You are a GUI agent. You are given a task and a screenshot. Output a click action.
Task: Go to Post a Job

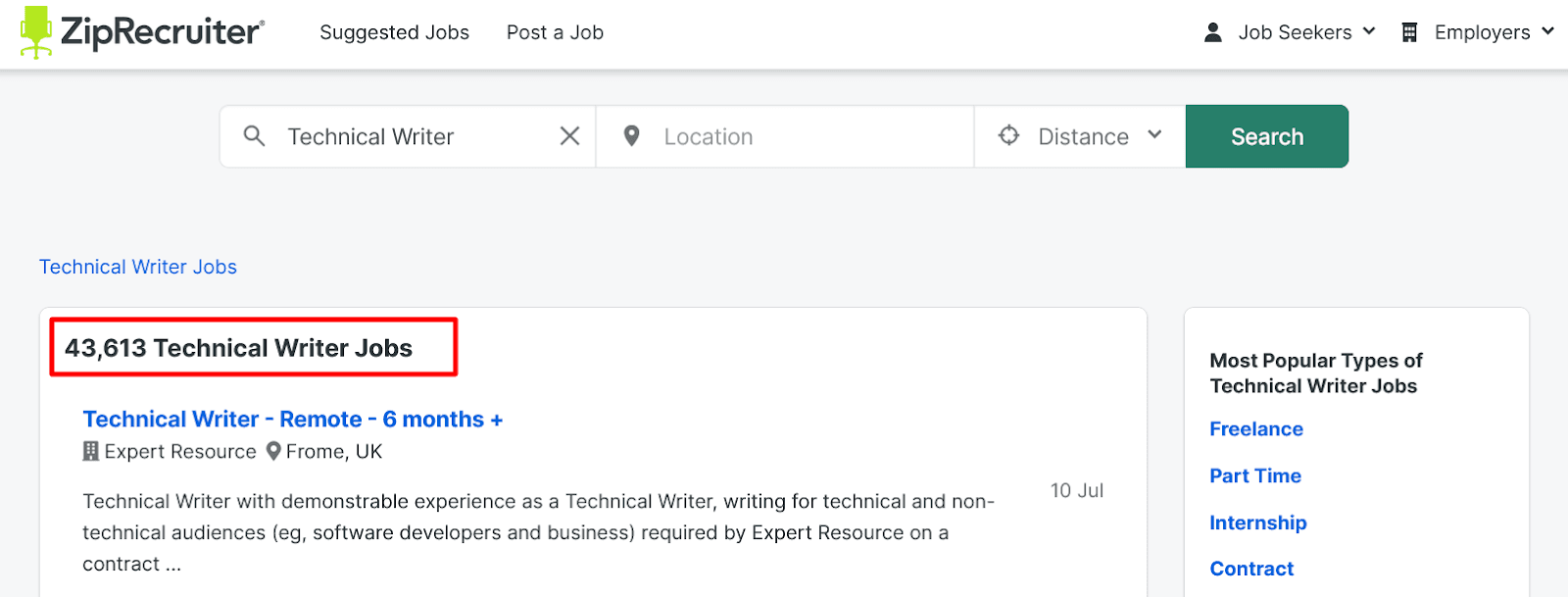[555, 32]
